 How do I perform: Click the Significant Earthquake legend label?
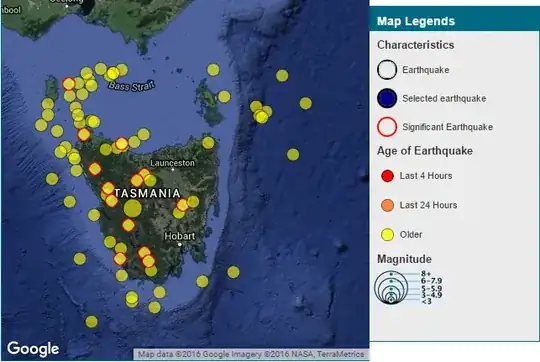447,127
